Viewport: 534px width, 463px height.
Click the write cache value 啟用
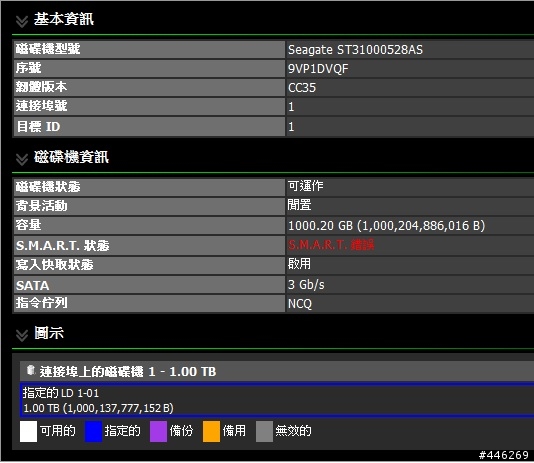click(299, 264)
